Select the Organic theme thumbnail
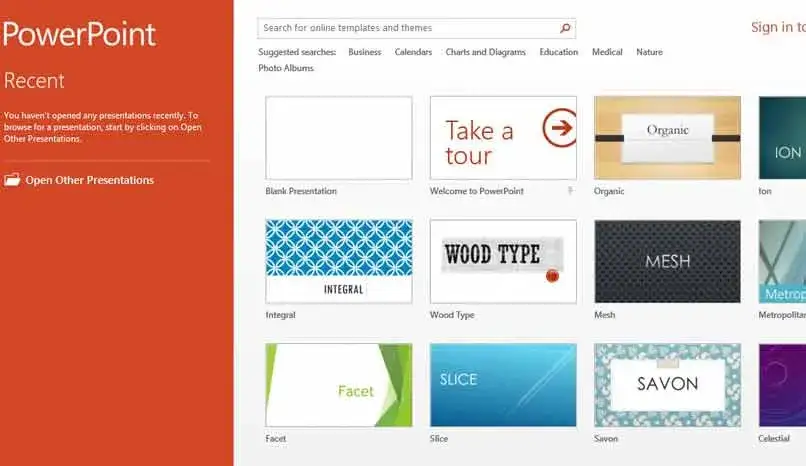 [667, 138]
